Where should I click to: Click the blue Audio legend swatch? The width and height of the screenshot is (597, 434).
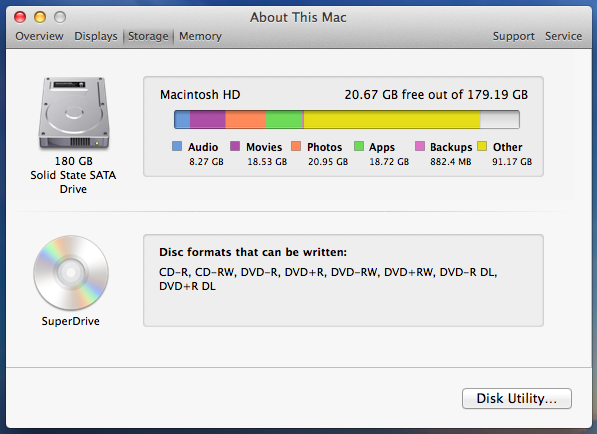click(177, 146)
